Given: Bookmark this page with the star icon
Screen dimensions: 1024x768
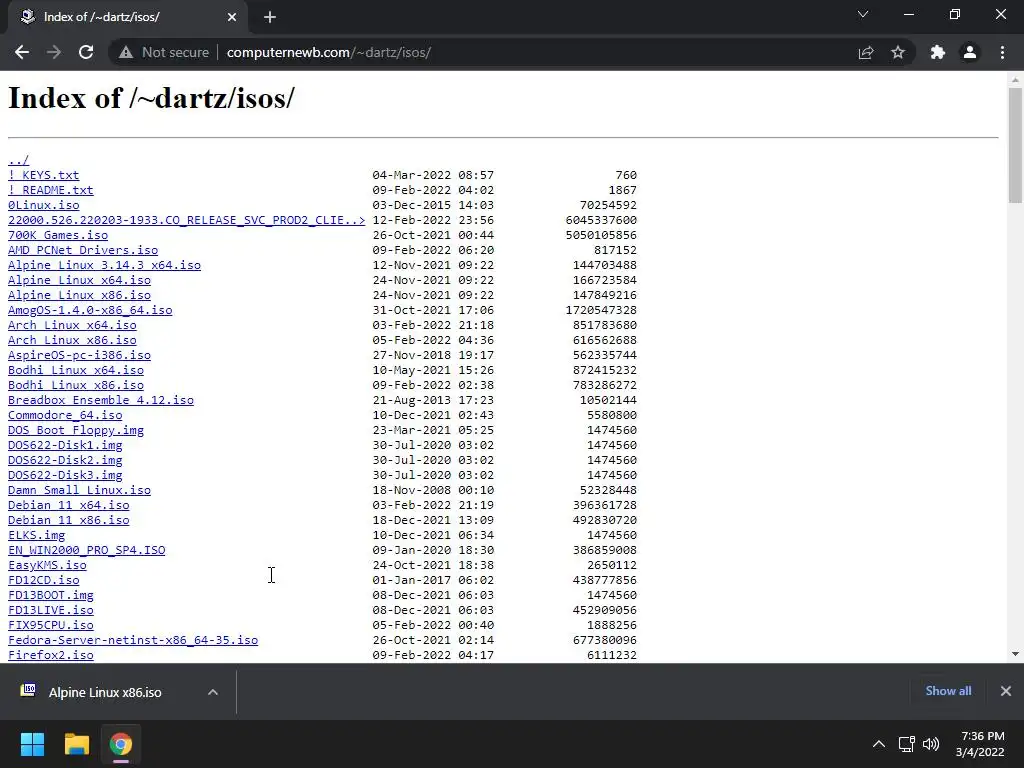Looking at the screenshot, I should point(898,52).
